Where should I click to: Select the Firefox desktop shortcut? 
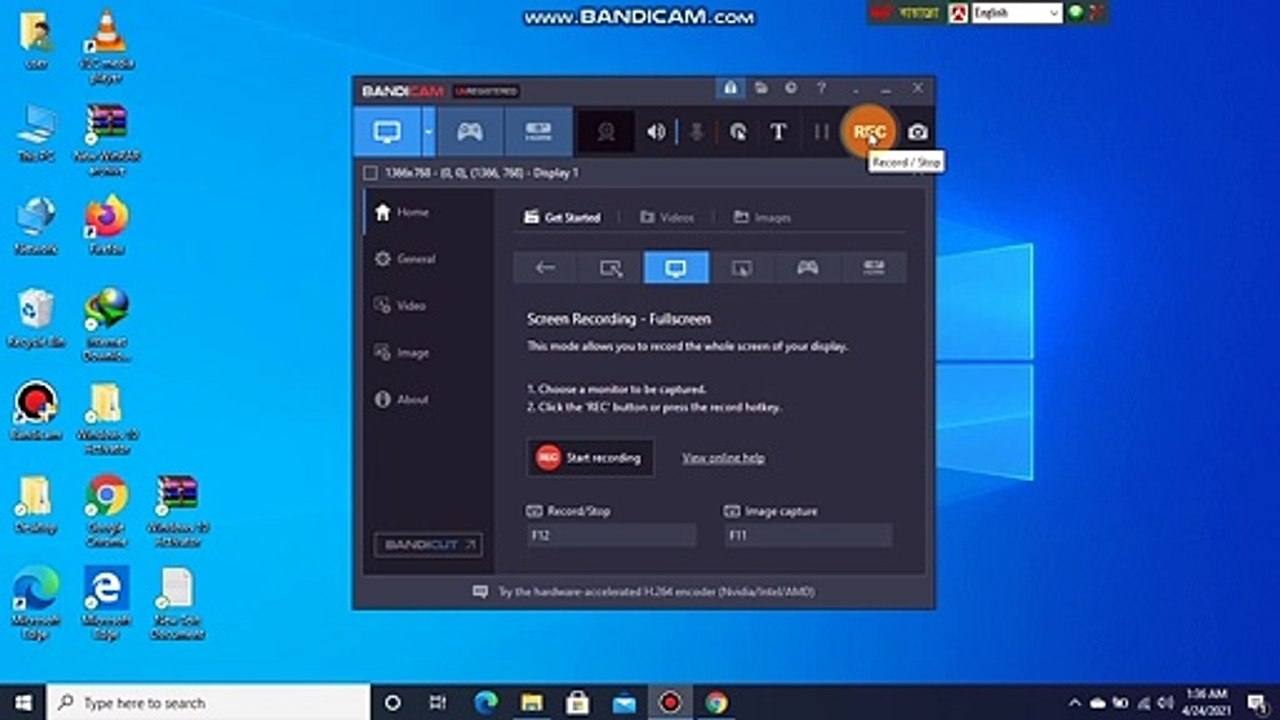click(x=107, y=225)
